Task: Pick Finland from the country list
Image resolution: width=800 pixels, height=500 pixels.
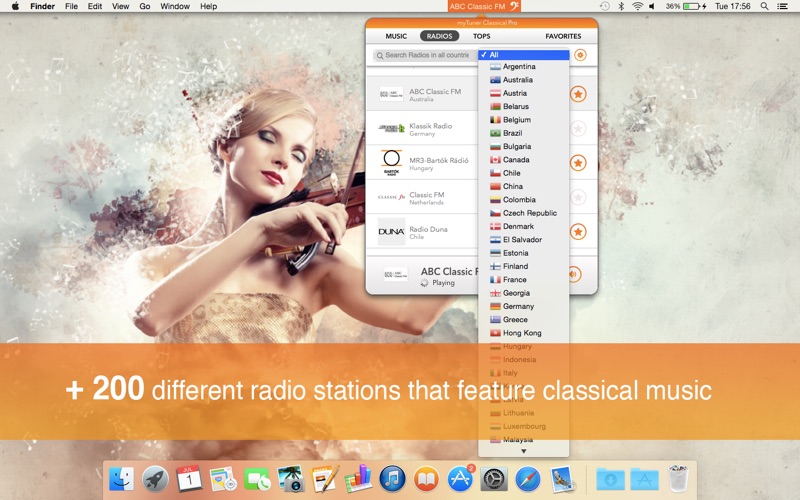Action: pyautogui.click(x=523, y=266)
